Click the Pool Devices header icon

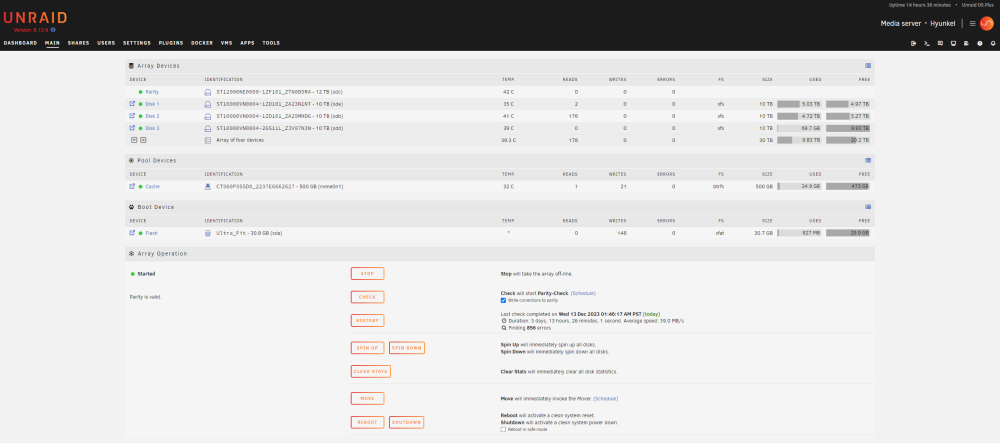click(x=131, y=161)
